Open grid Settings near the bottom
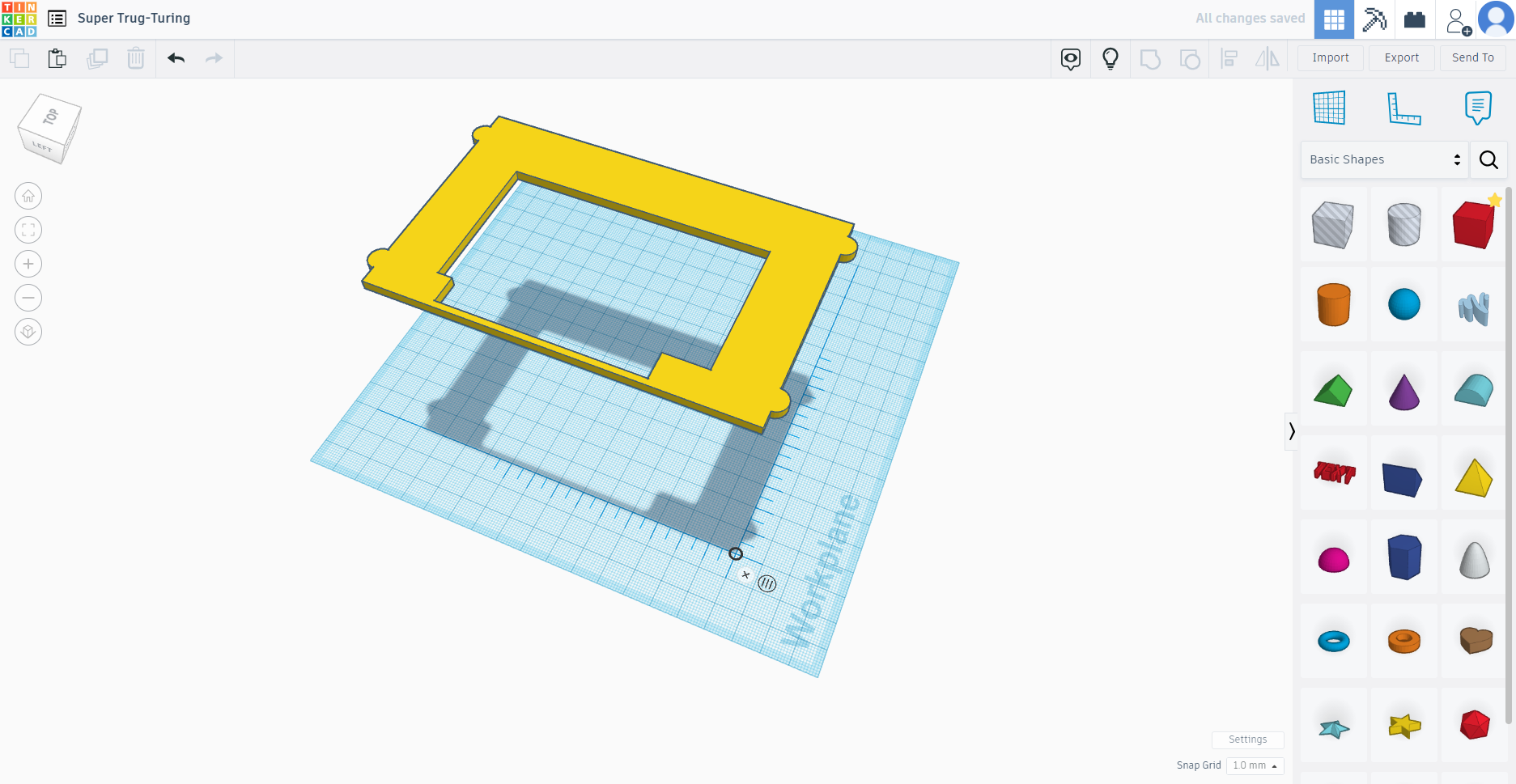Screen dimensions: 1516x784 (1247, 739)
